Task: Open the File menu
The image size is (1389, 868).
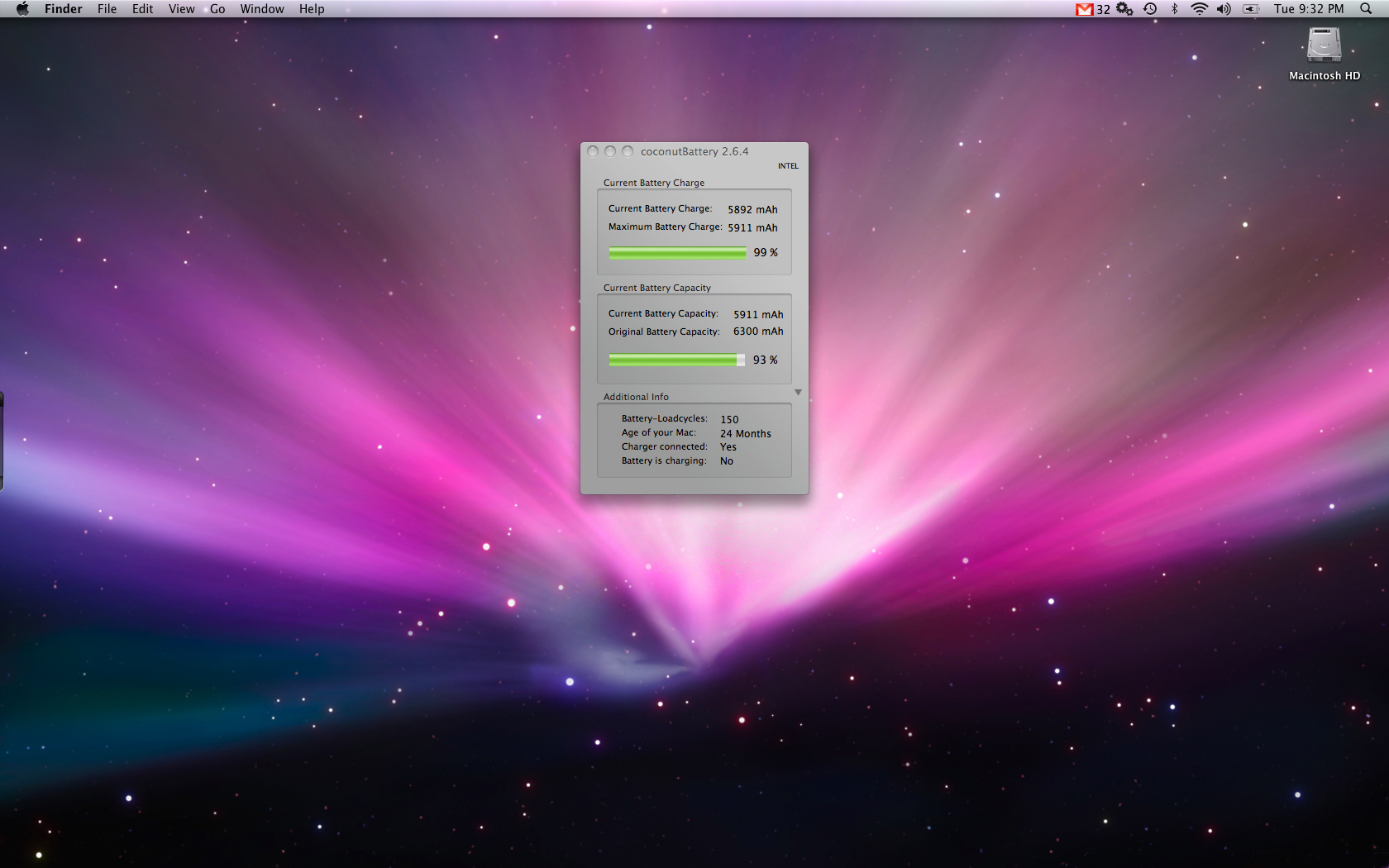Action: [107, 9]
